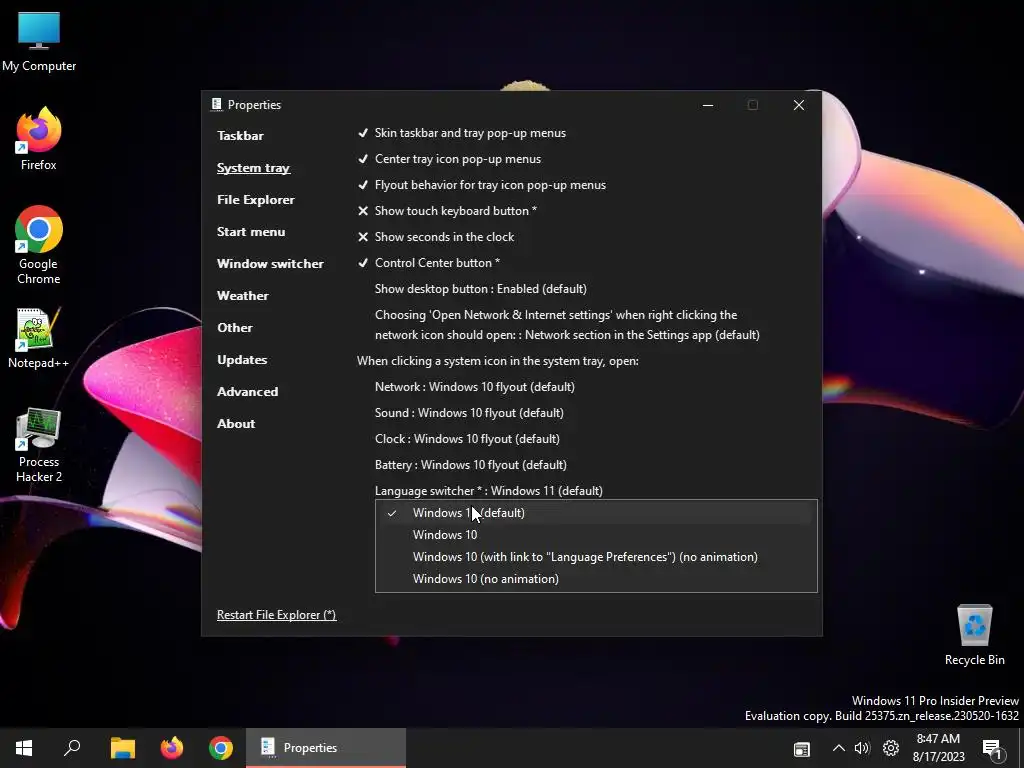Viewport: 1024px width, 768px height.
Task: Switch to the Other section
Action: [234, 328]
